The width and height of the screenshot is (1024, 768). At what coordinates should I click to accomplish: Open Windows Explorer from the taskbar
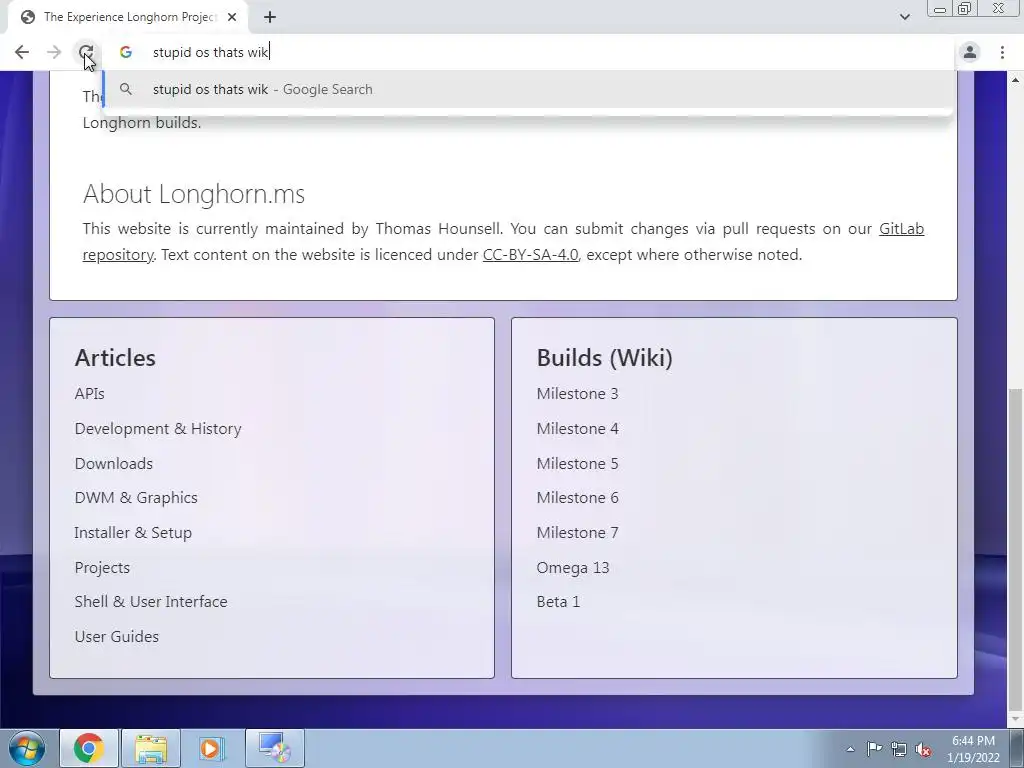coord(151,748)
